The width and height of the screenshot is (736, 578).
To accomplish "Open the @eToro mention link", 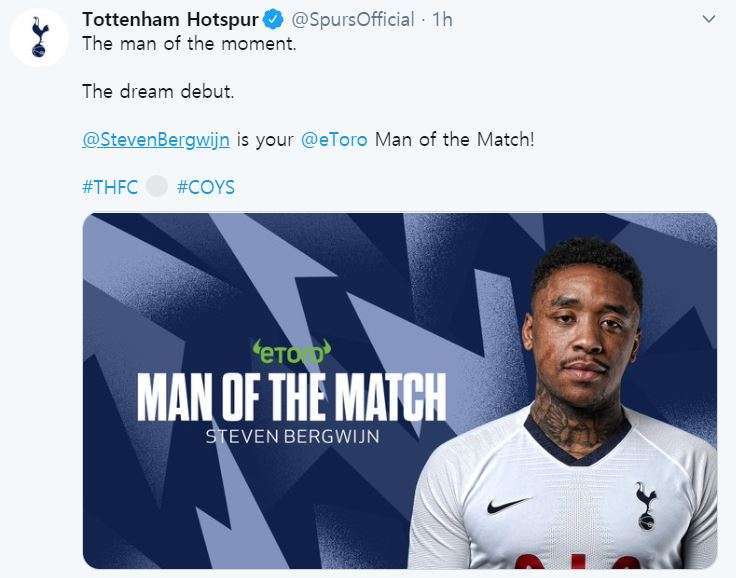I will 333,139.
